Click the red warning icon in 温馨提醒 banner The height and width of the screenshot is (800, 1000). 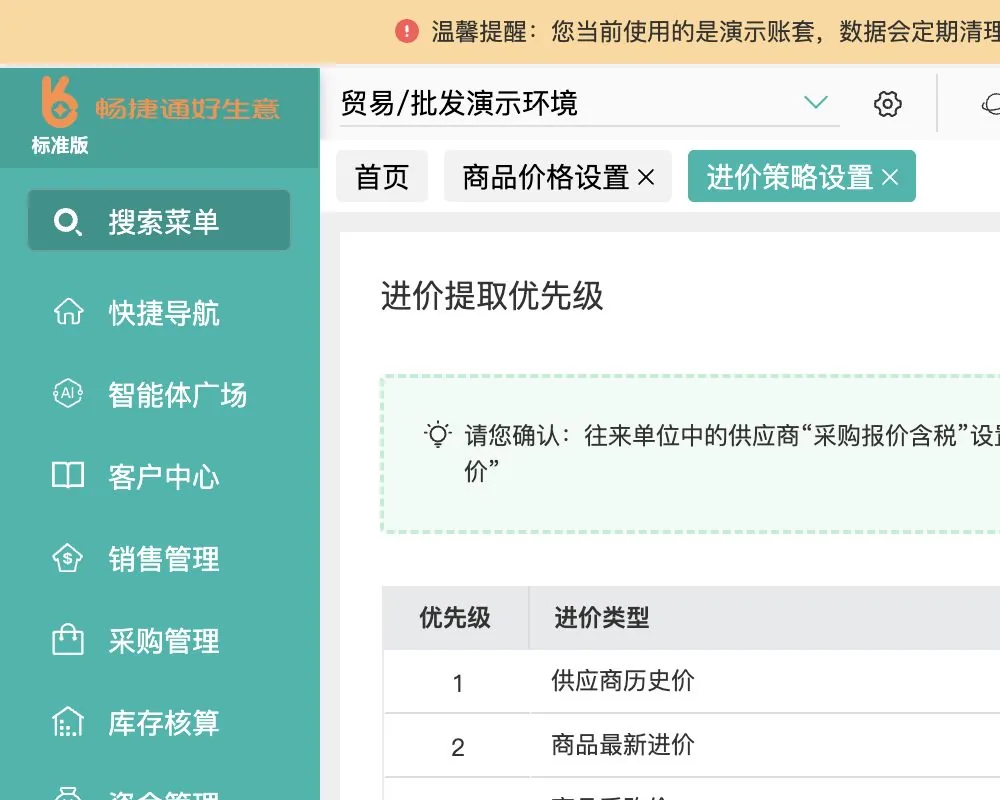pyautogui.click(x=407, y=31)
